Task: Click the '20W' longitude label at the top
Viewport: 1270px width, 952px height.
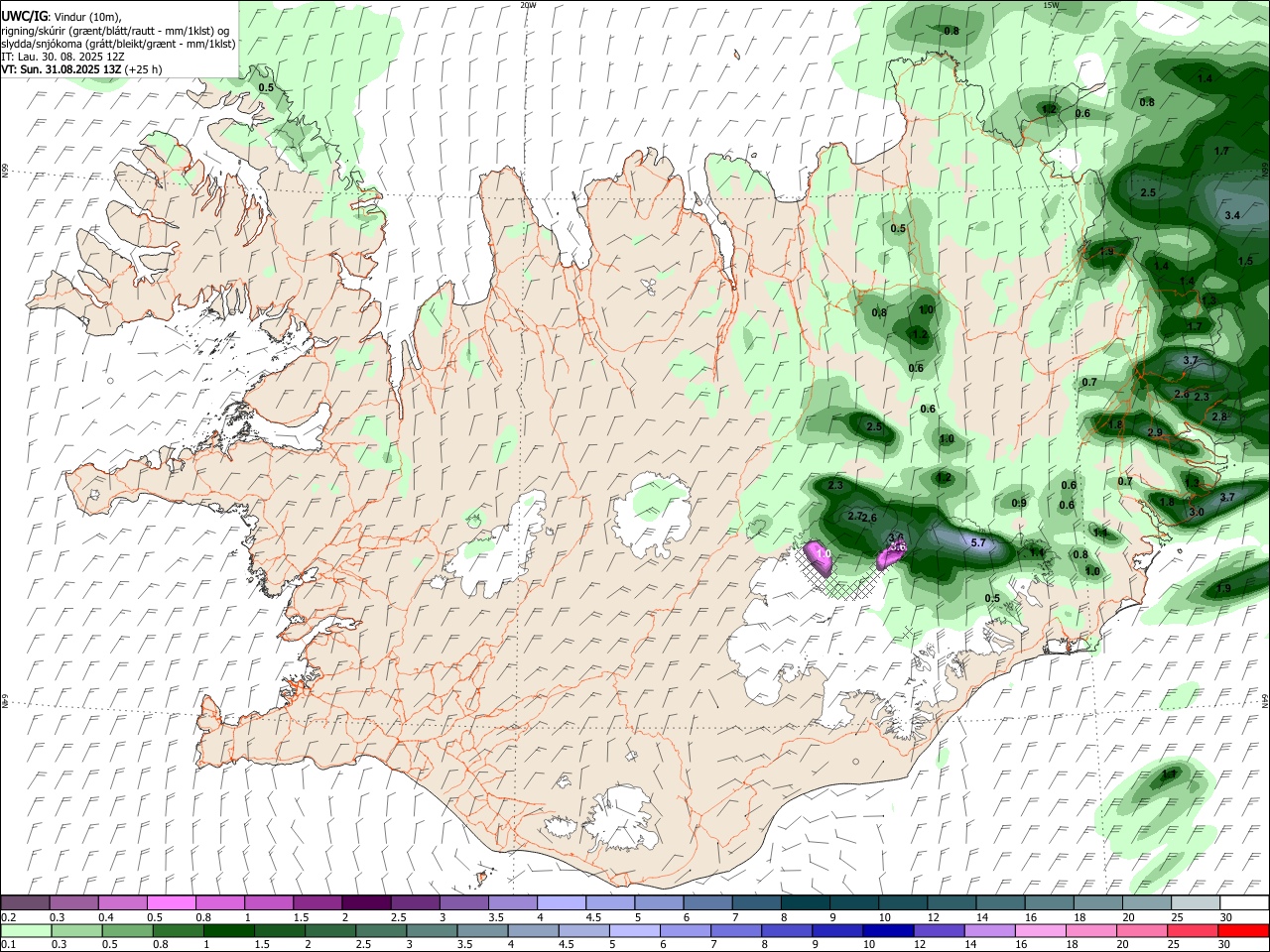Action: coord(528,5)
